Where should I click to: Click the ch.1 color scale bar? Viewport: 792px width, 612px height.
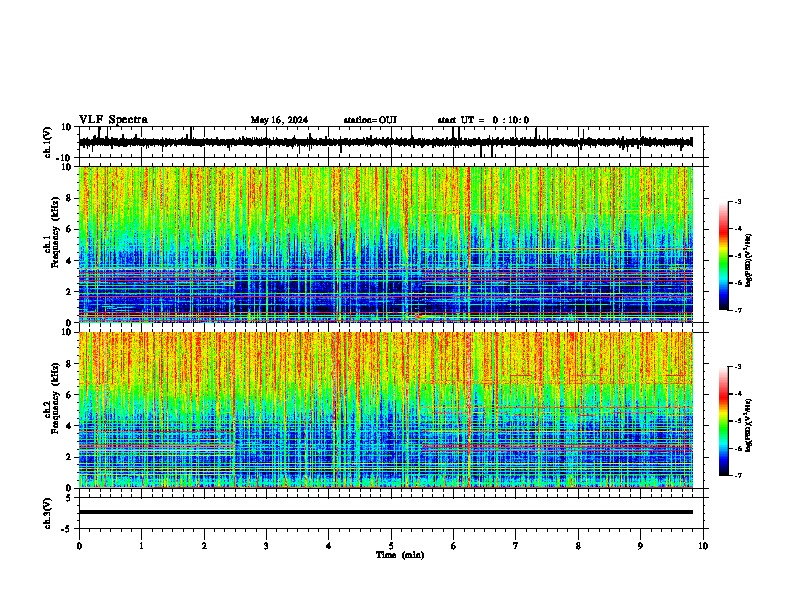pos(723,256)
